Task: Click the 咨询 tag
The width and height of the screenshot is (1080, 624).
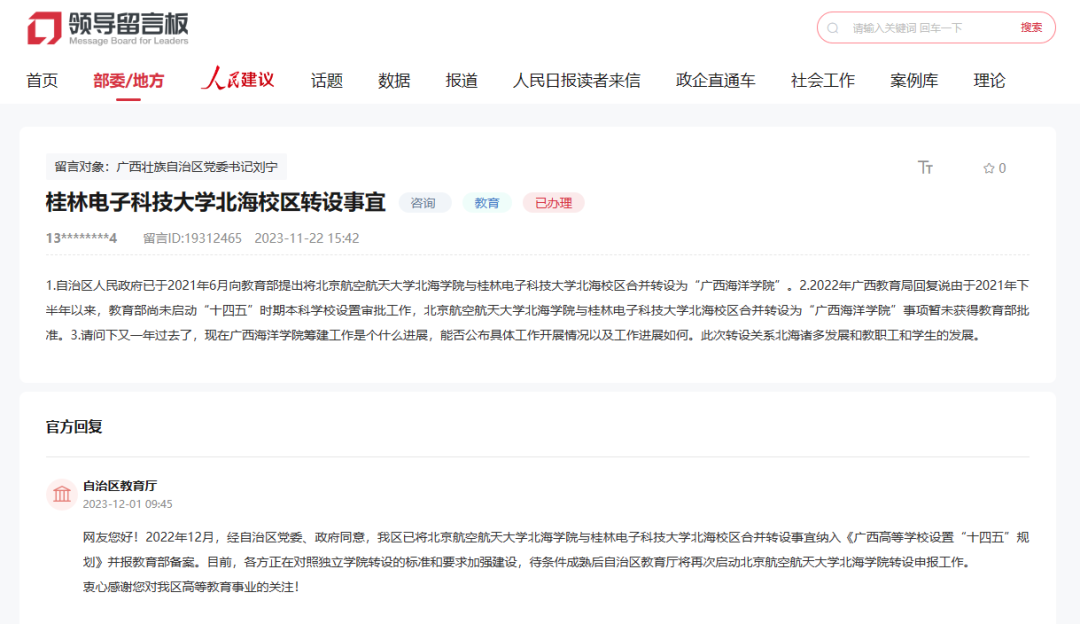Action: pyautogui.click(x=423, y=203)
